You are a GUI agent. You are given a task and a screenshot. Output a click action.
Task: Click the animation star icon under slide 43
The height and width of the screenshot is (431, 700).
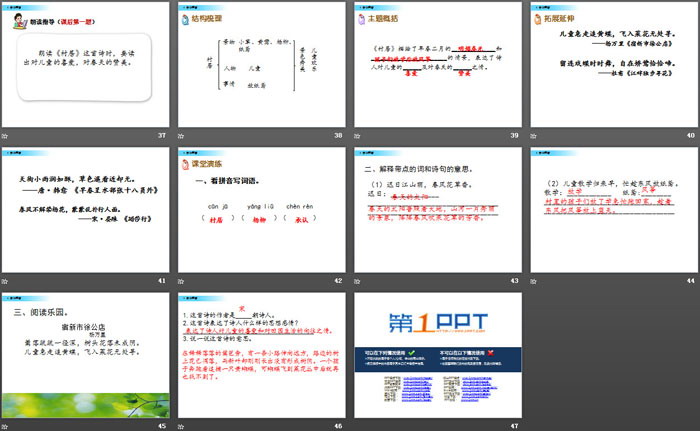point(358,279)
